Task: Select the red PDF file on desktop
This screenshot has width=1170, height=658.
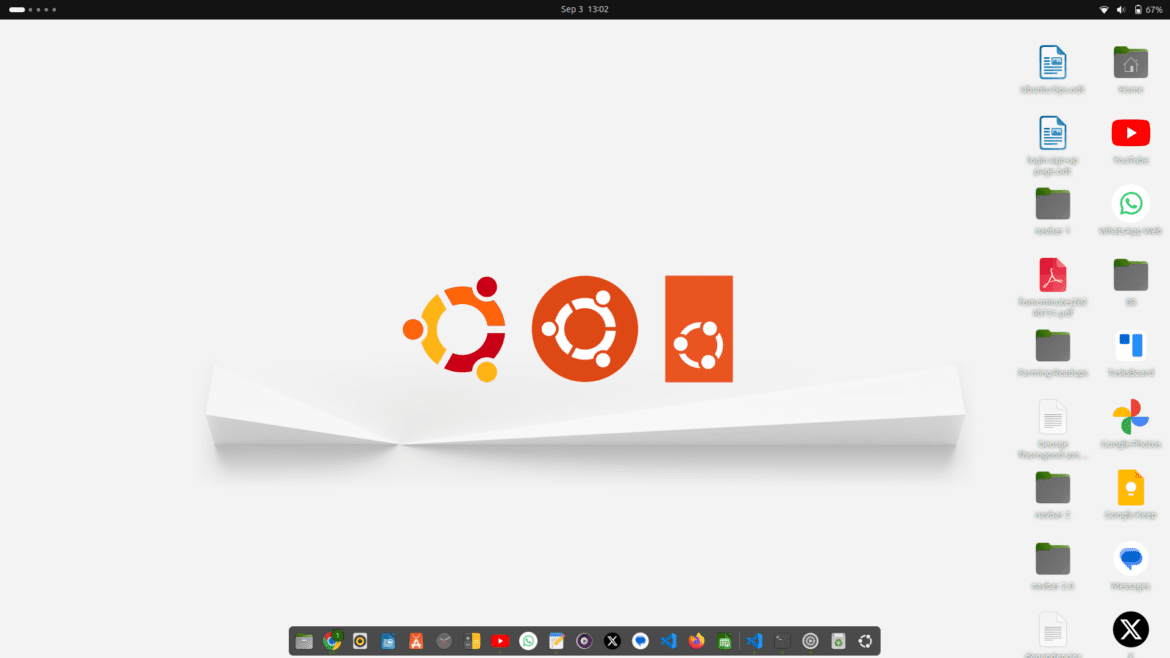Action: (1052, 275)
